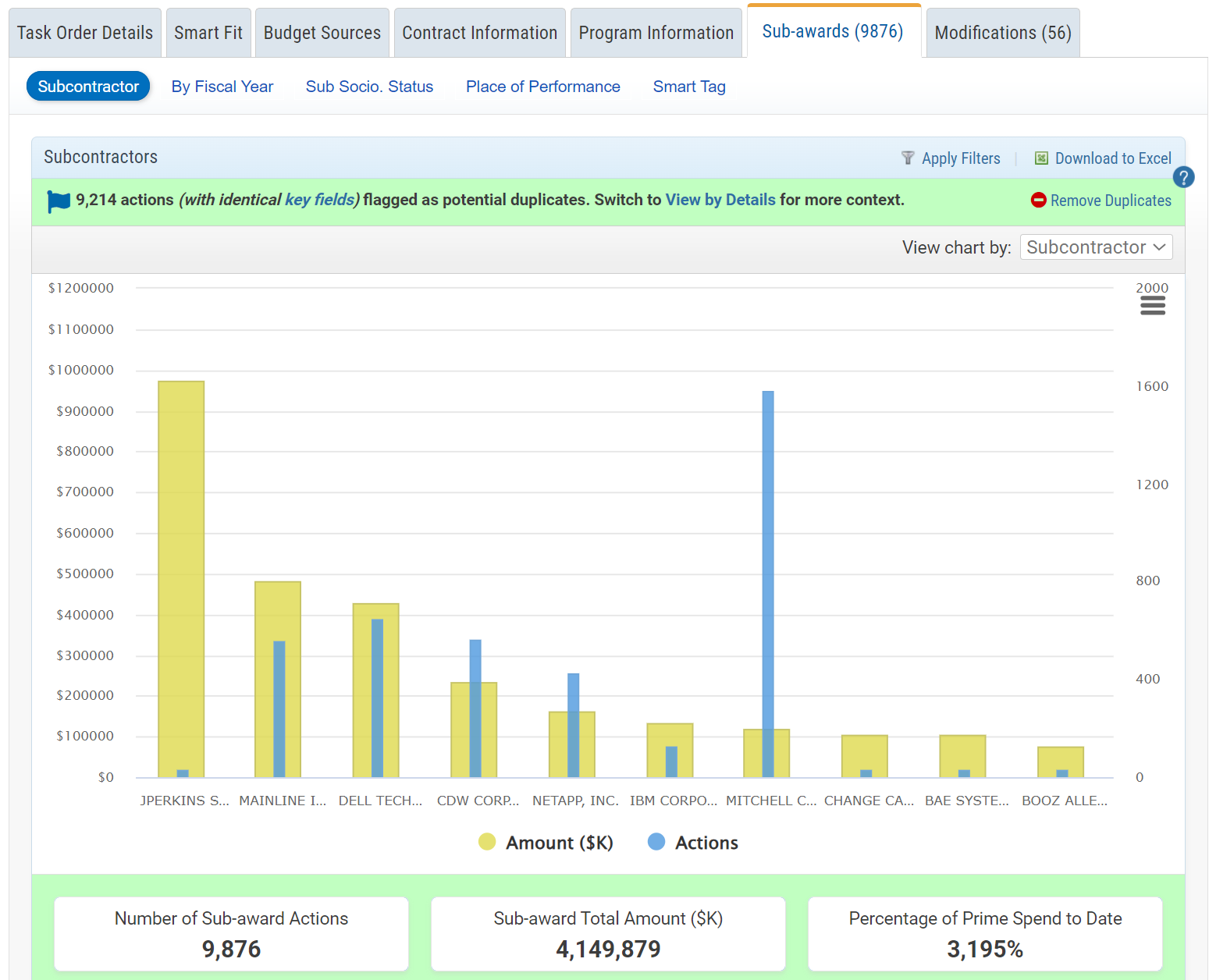
Task: Click the View by Details link
Action: [x=720, y=200]
